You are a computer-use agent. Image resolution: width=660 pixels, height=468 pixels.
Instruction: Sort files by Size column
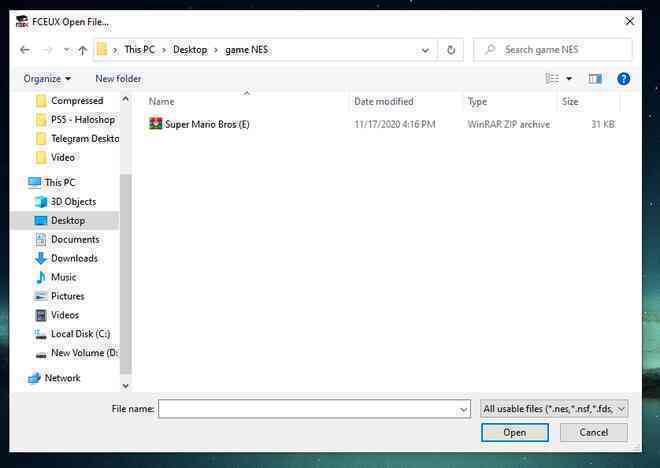click(570, 101)
